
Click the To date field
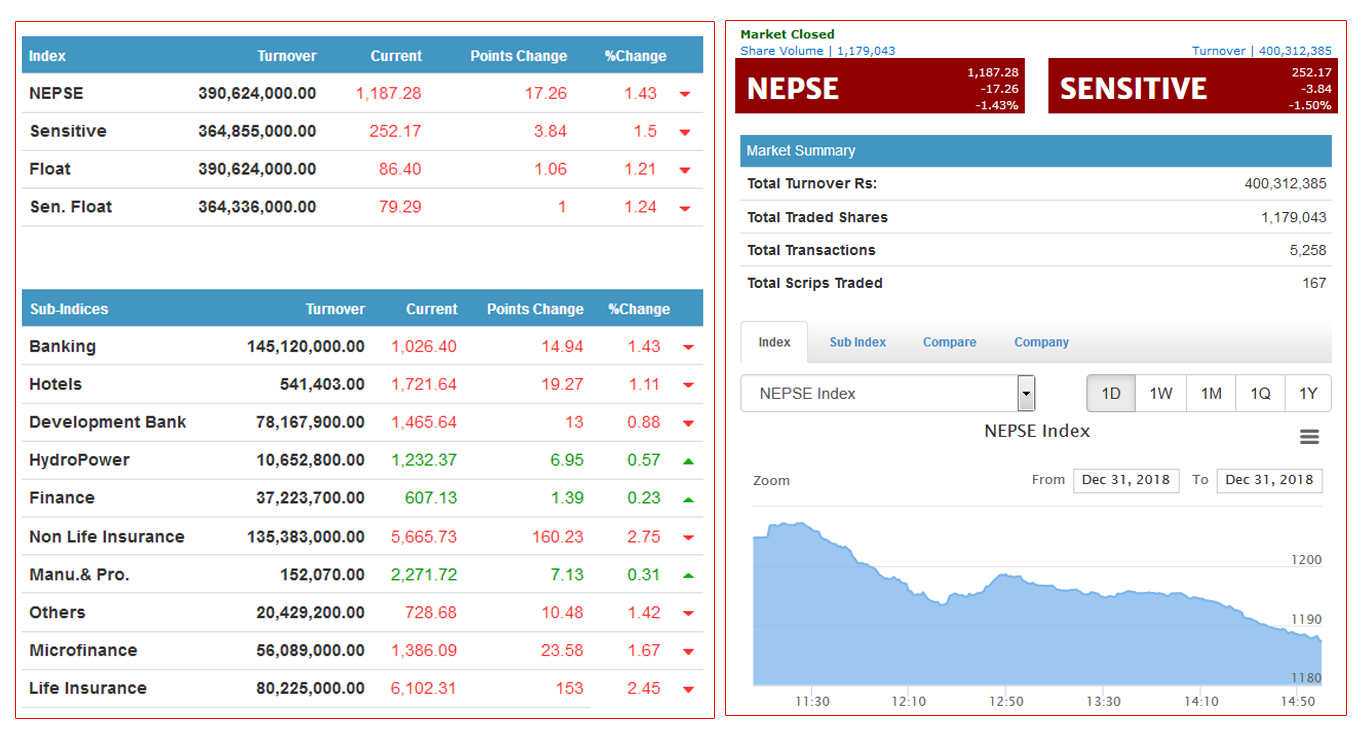pos(1270,480)
